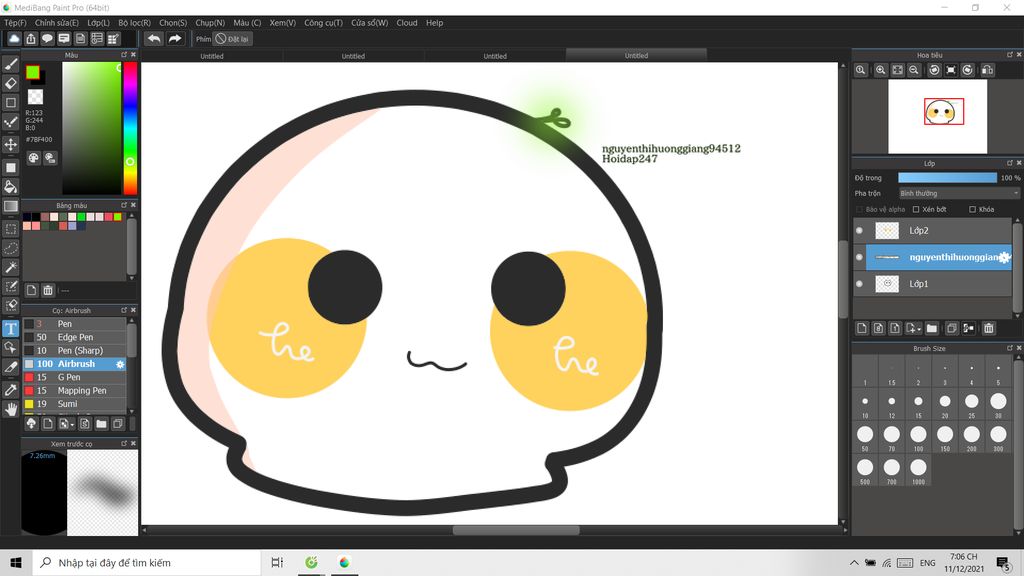Select the Hand pan tool

click(10, 409)
